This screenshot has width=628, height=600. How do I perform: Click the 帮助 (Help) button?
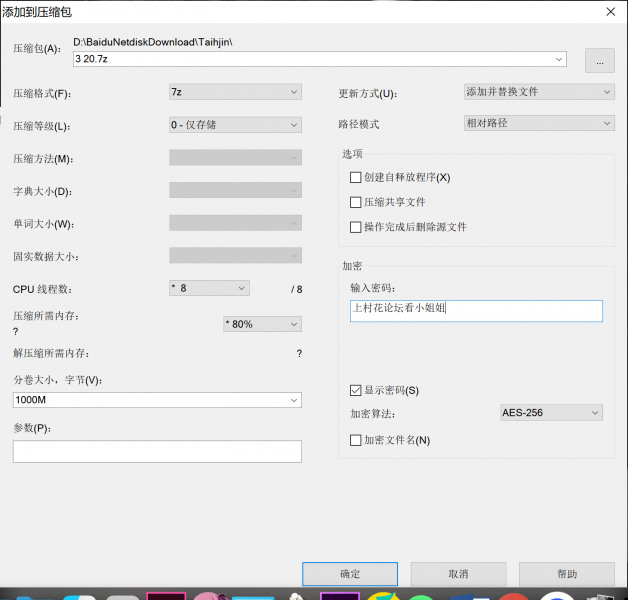566,574
